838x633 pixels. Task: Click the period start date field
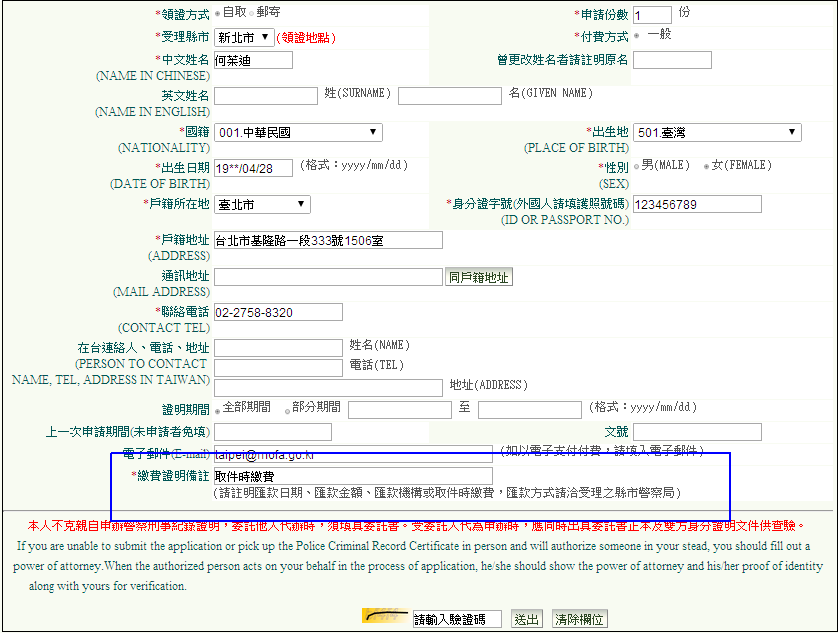pos(400,410)
